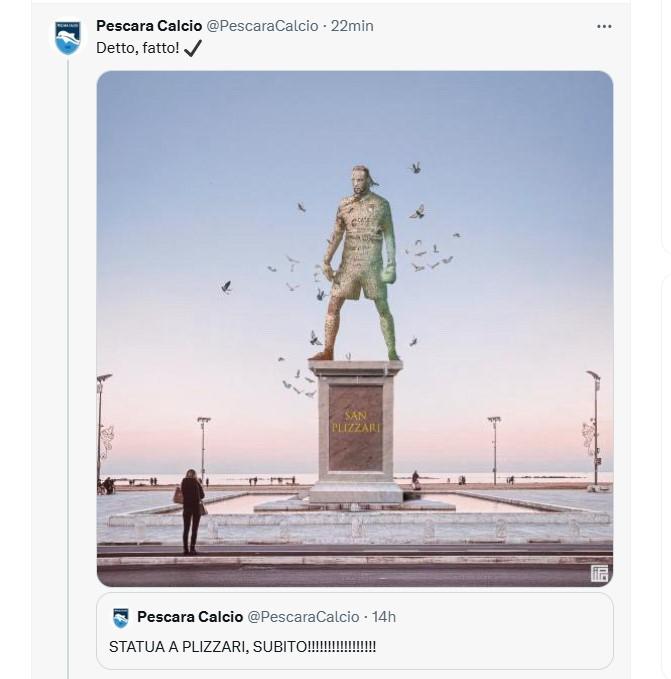This screenshot has height=679, width=671.
Task: Open quoted tweet "STATUA A PLIZZARI, SUBITO" text
Action: click(242, 646)
